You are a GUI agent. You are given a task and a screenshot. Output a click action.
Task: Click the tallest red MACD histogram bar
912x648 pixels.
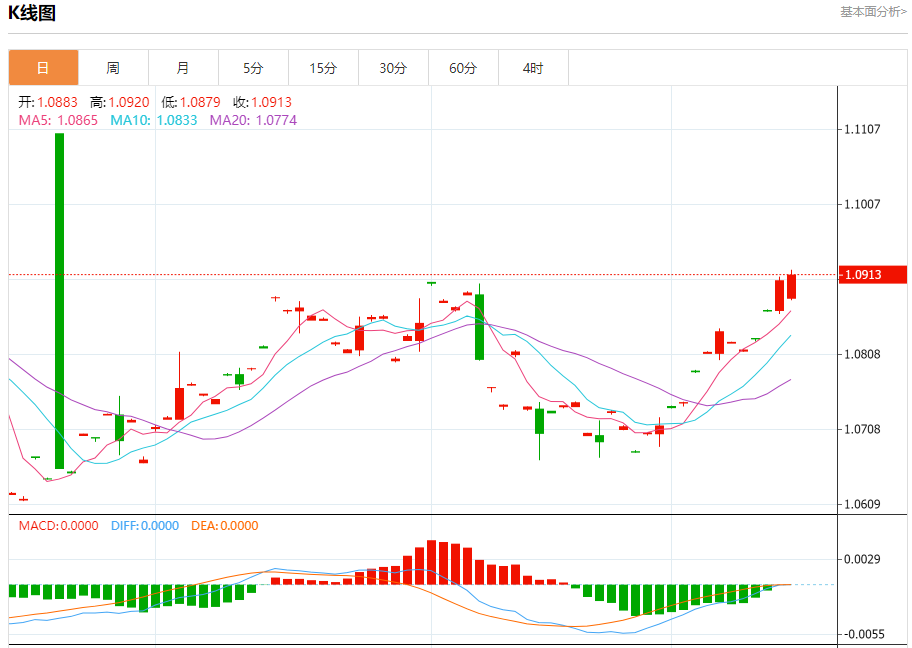[432, 562]
